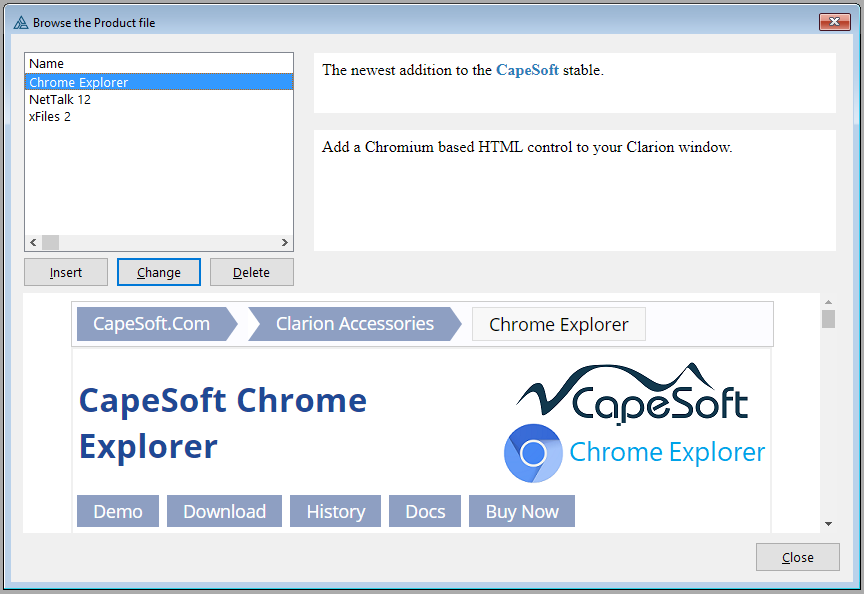Image resolution: width=864 pixels, height=594 pixels.
Task: Select NetTalk 12 in the product list
Action: (x=60, y=100)
